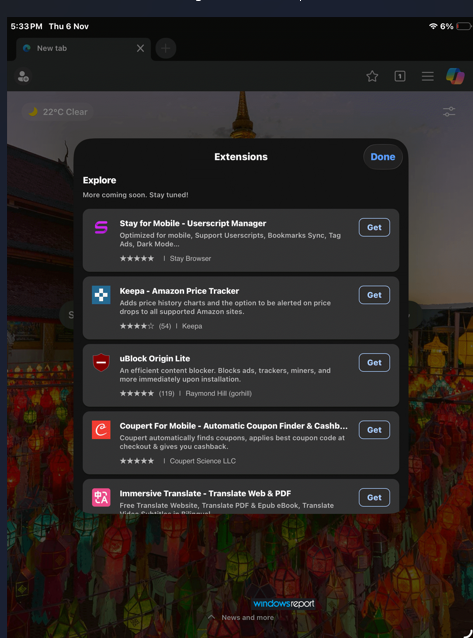Click the battery indicator in status bar

[x=463, y=26]
